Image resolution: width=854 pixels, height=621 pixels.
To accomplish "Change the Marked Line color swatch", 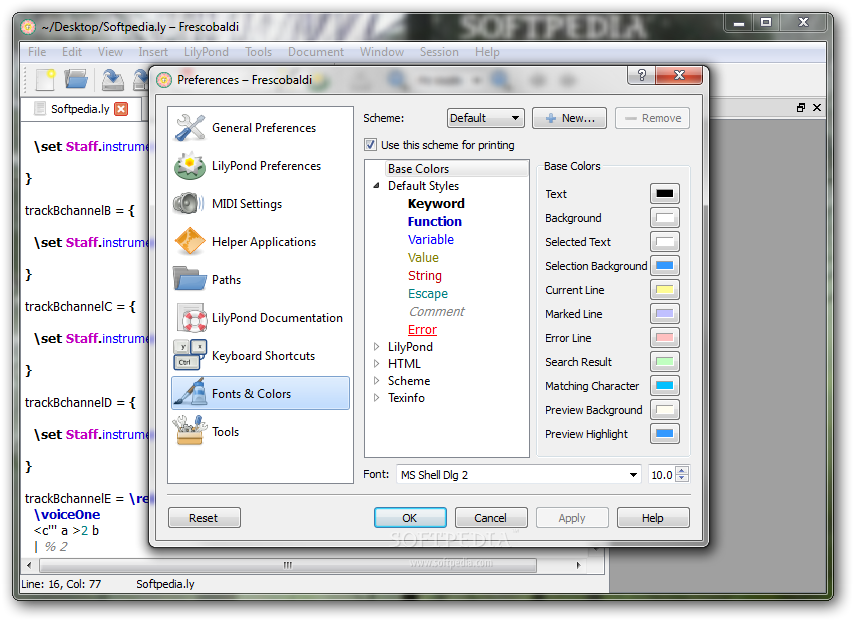I will (x=664, y=314).
